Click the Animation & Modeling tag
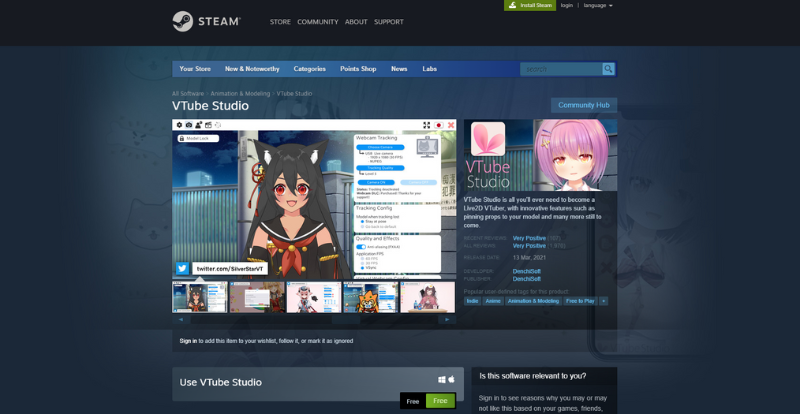The image size is (800, 414). point(533,301)
